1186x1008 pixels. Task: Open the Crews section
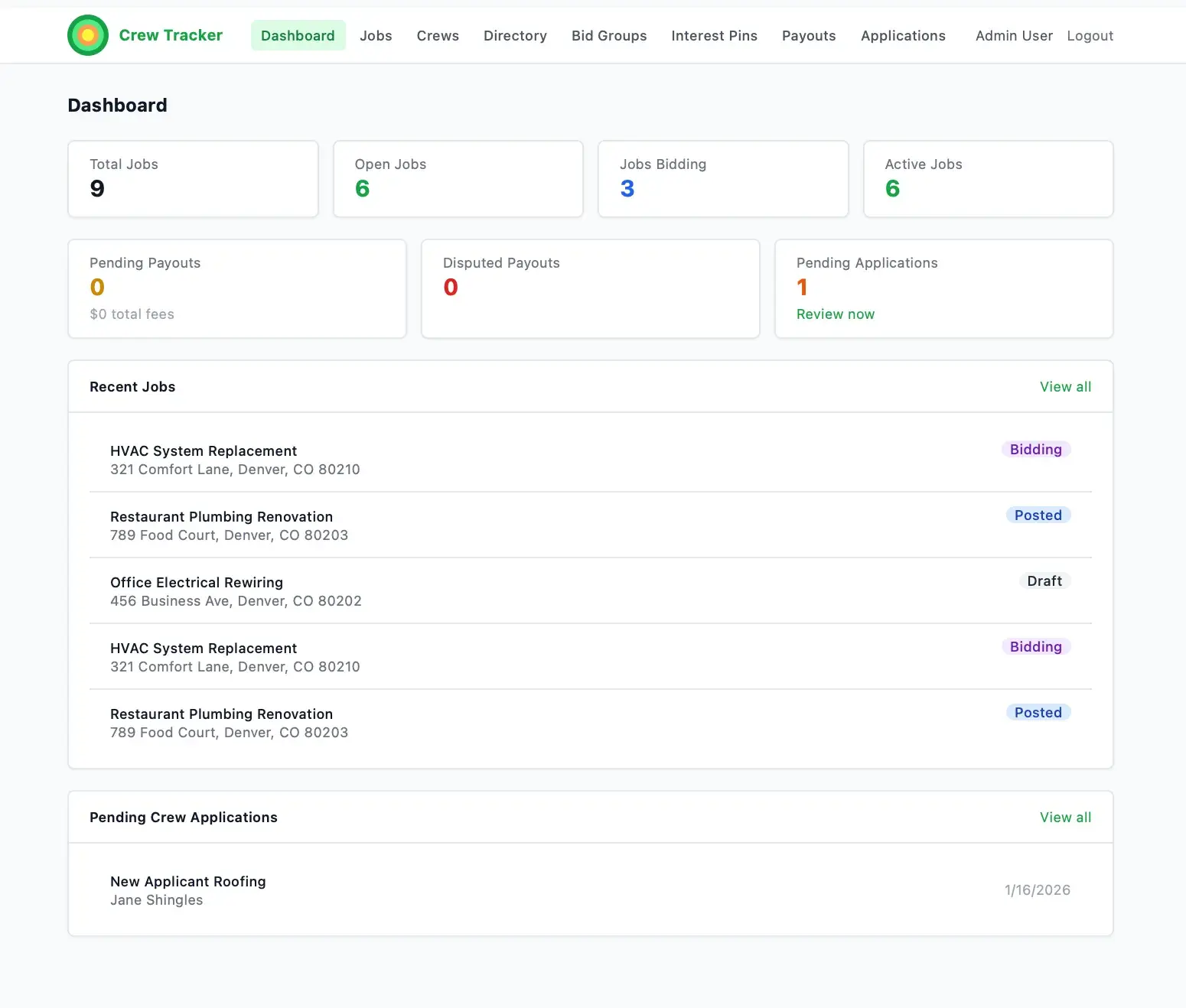point(438,35)
